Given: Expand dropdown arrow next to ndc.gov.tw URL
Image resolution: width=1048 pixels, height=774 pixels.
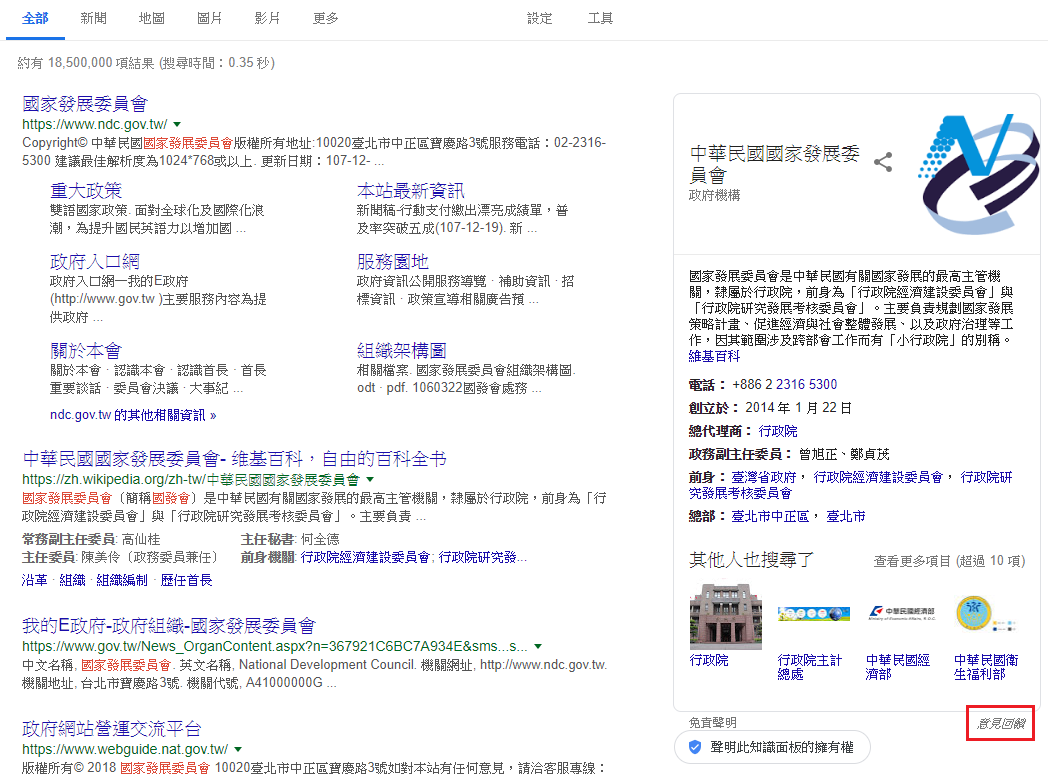Looking at the screenshot, I should 177,124.
